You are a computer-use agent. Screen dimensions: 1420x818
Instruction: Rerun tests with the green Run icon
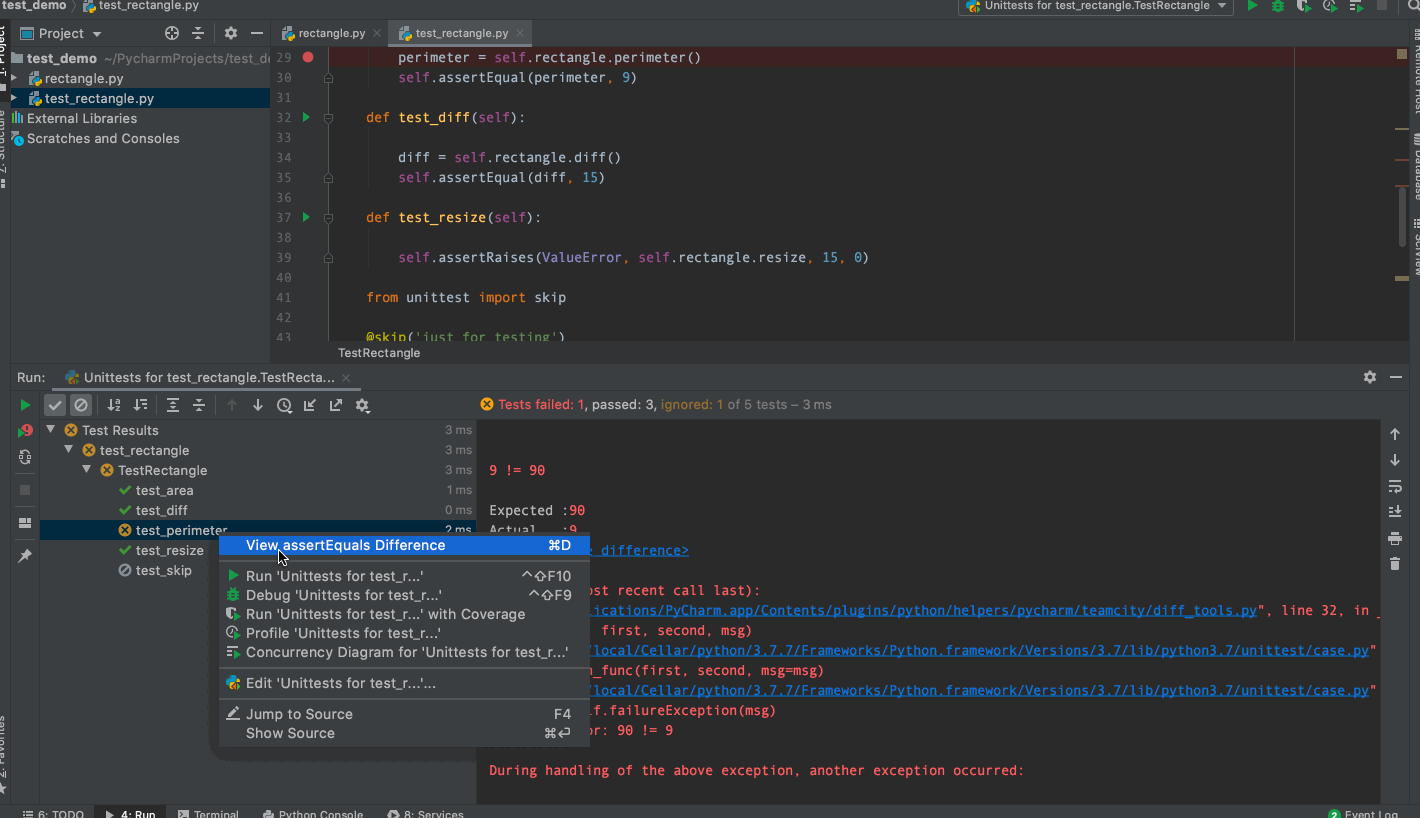(25, 405)
